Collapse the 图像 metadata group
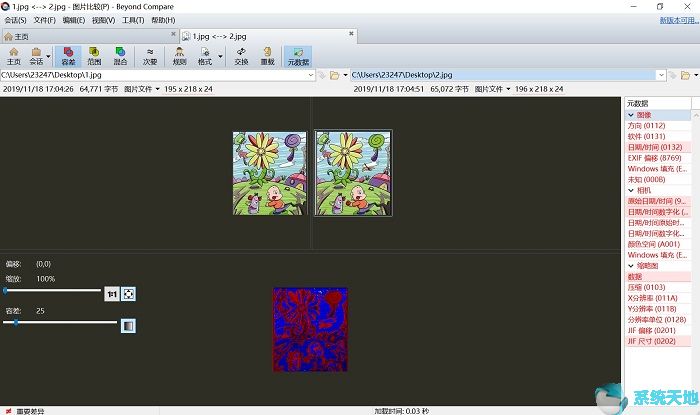700x415 pixels. pyautogui.click(x=631, y=115)
